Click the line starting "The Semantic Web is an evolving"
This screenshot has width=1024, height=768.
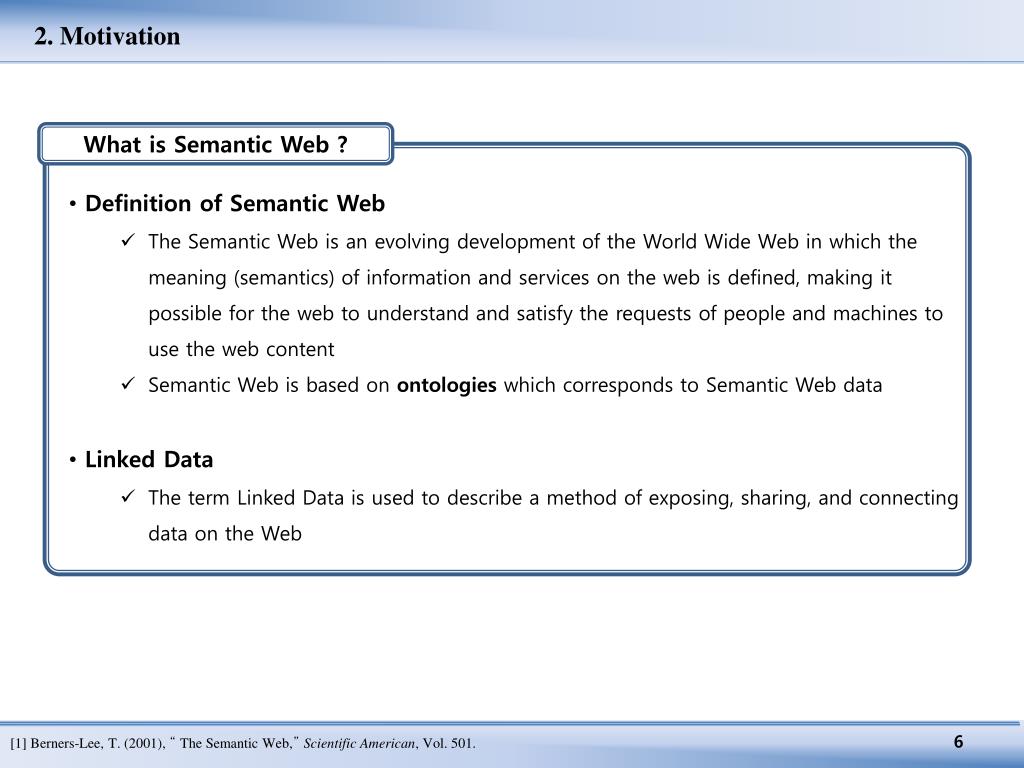coord(532,242)
